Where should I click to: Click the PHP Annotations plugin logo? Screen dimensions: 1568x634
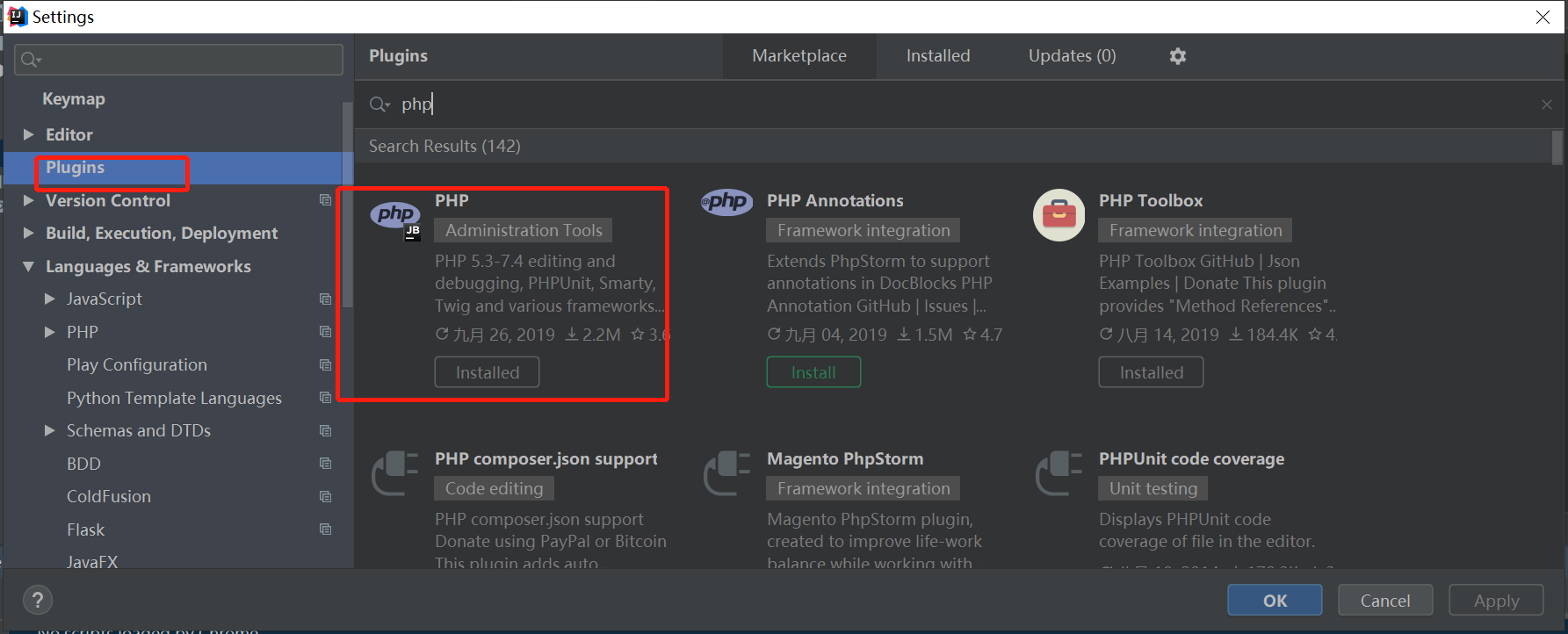click(x=726, y=202)
